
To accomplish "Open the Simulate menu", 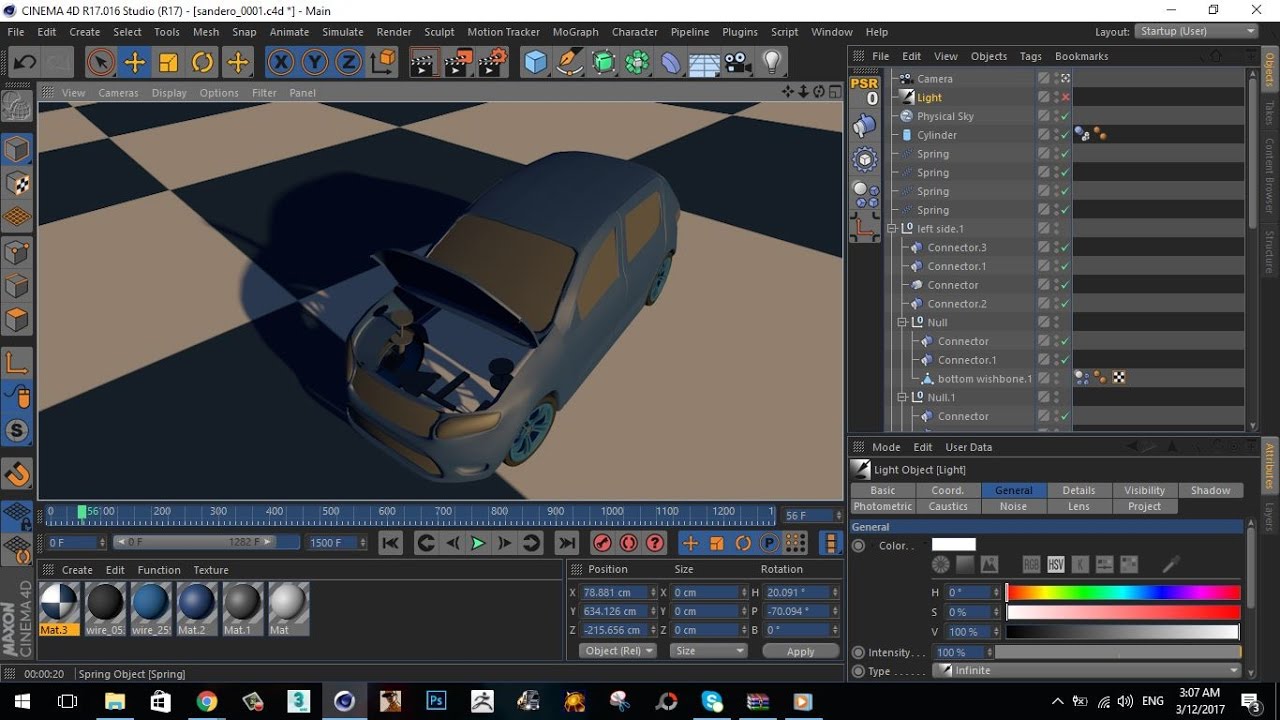I will click(342, 32).
